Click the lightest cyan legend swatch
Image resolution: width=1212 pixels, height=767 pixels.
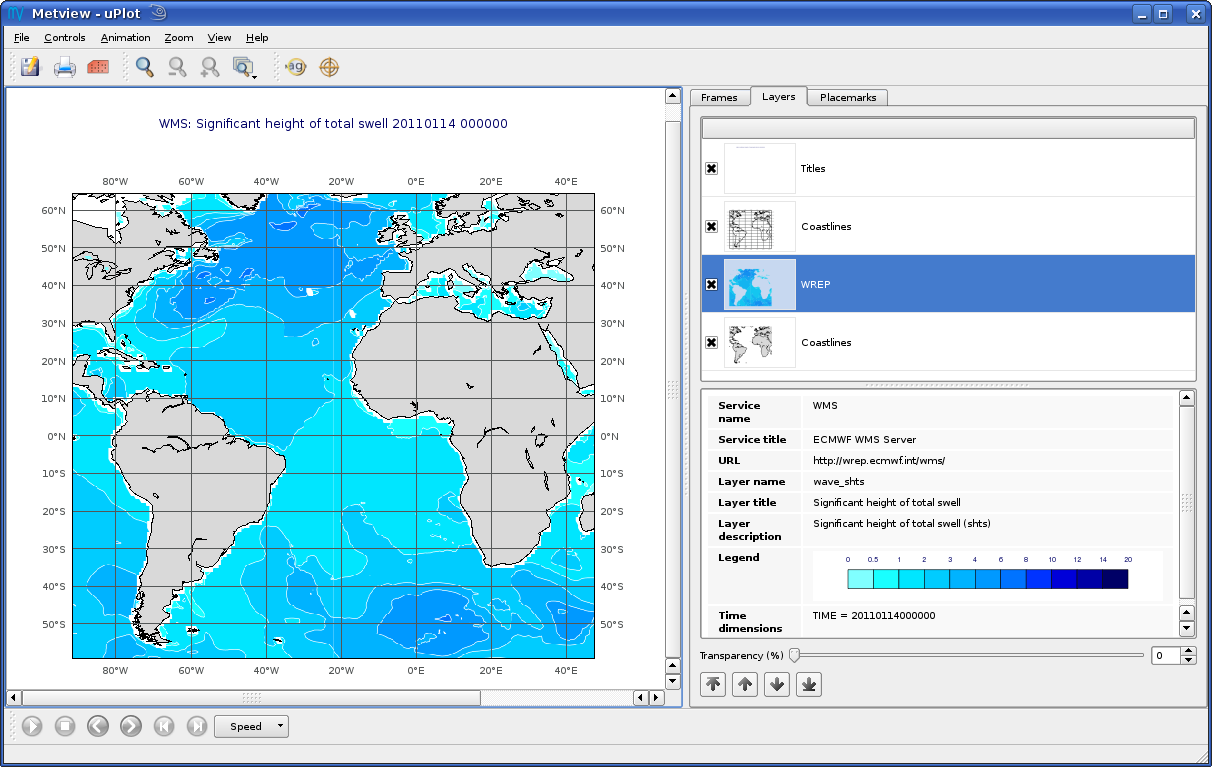pos(860,579)
